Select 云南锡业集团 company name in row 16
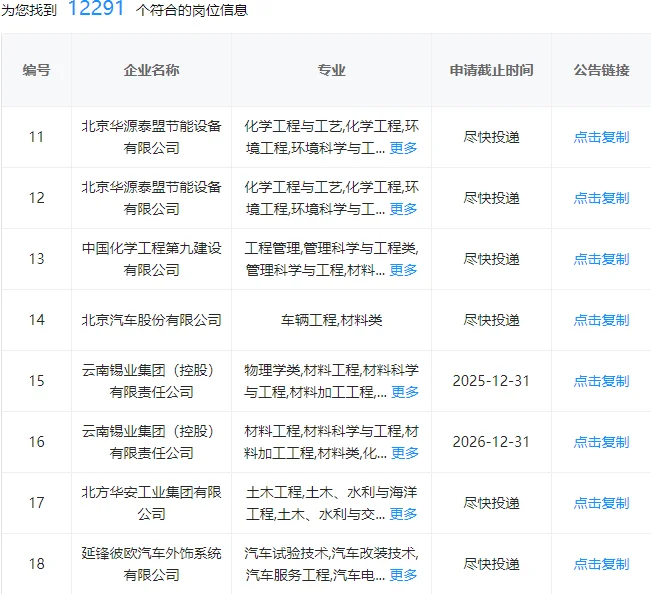651x594 pixels. (152, 442)
